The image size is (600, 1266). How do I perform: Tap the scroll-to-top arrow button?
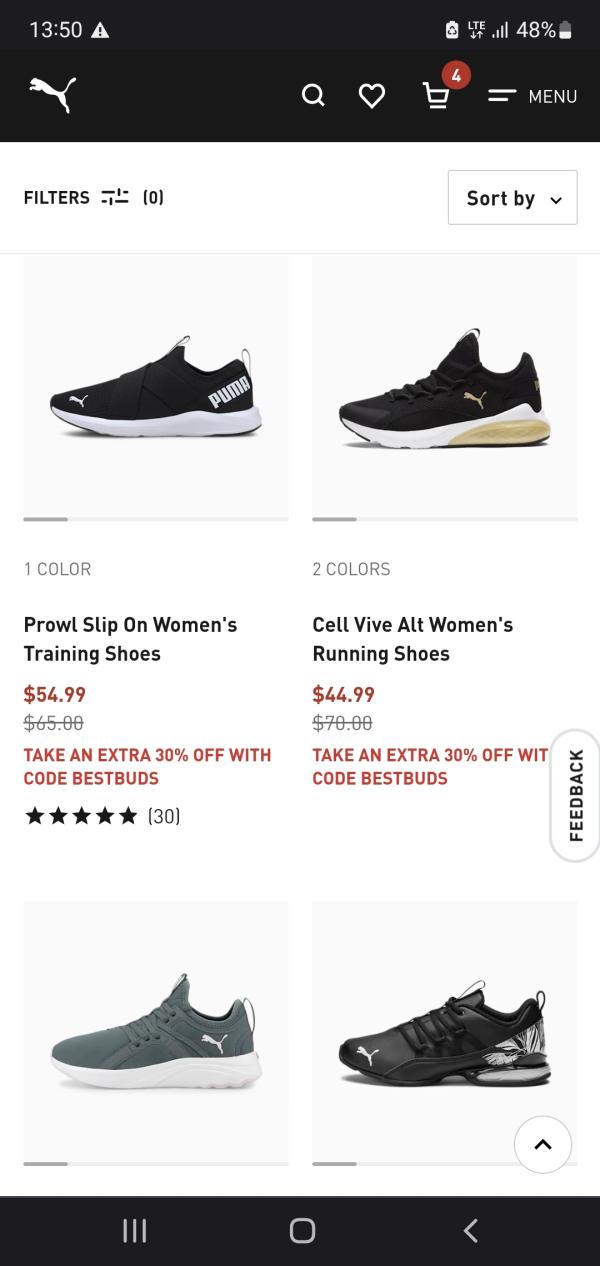coord(543,1144)
